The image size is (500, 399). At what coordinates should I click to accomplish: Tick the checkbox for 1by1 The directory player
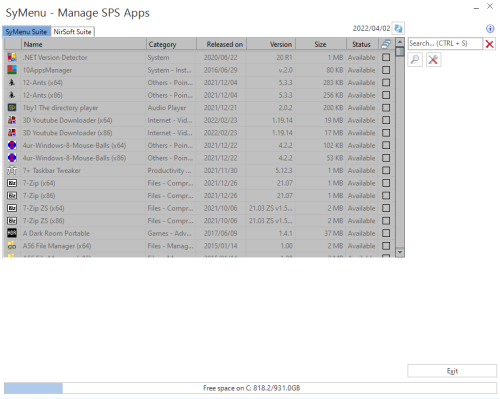pos(386,108)
